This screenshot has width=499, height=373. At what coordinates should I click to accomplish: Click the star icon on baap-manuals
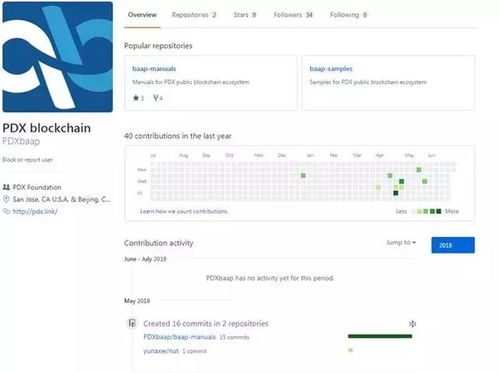(x=136, y=98)
